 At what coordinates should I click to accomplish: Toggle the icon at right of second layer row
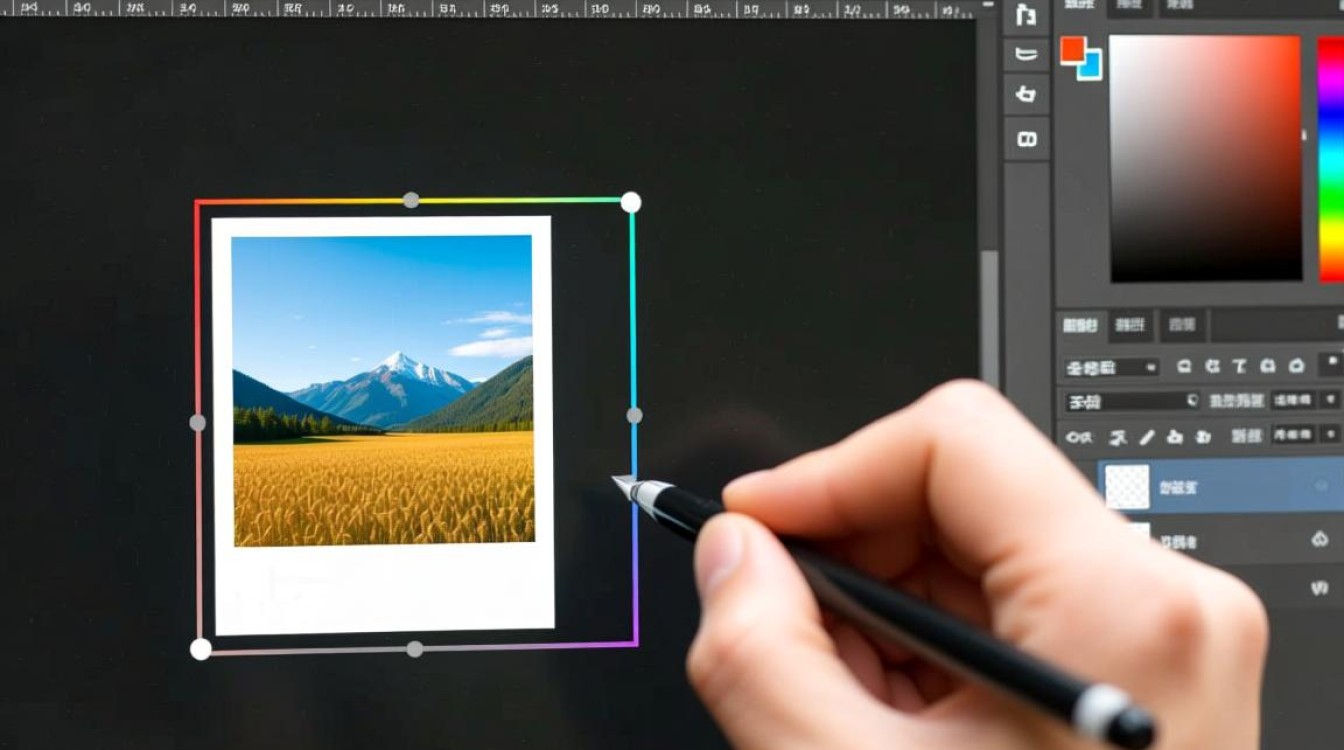(x=1319, y=540)
